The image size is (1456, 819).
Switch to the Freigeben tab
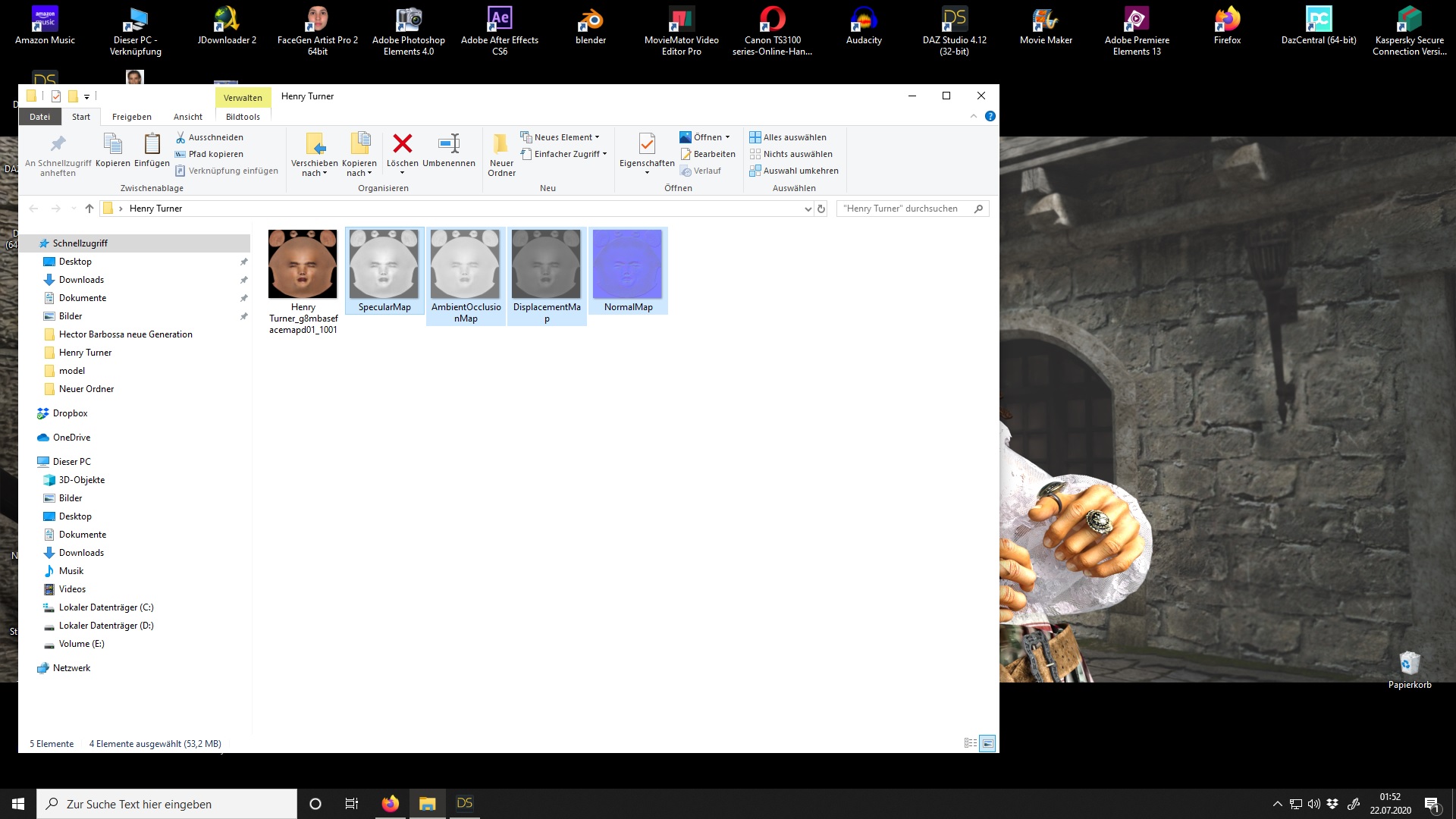(131, 117)
